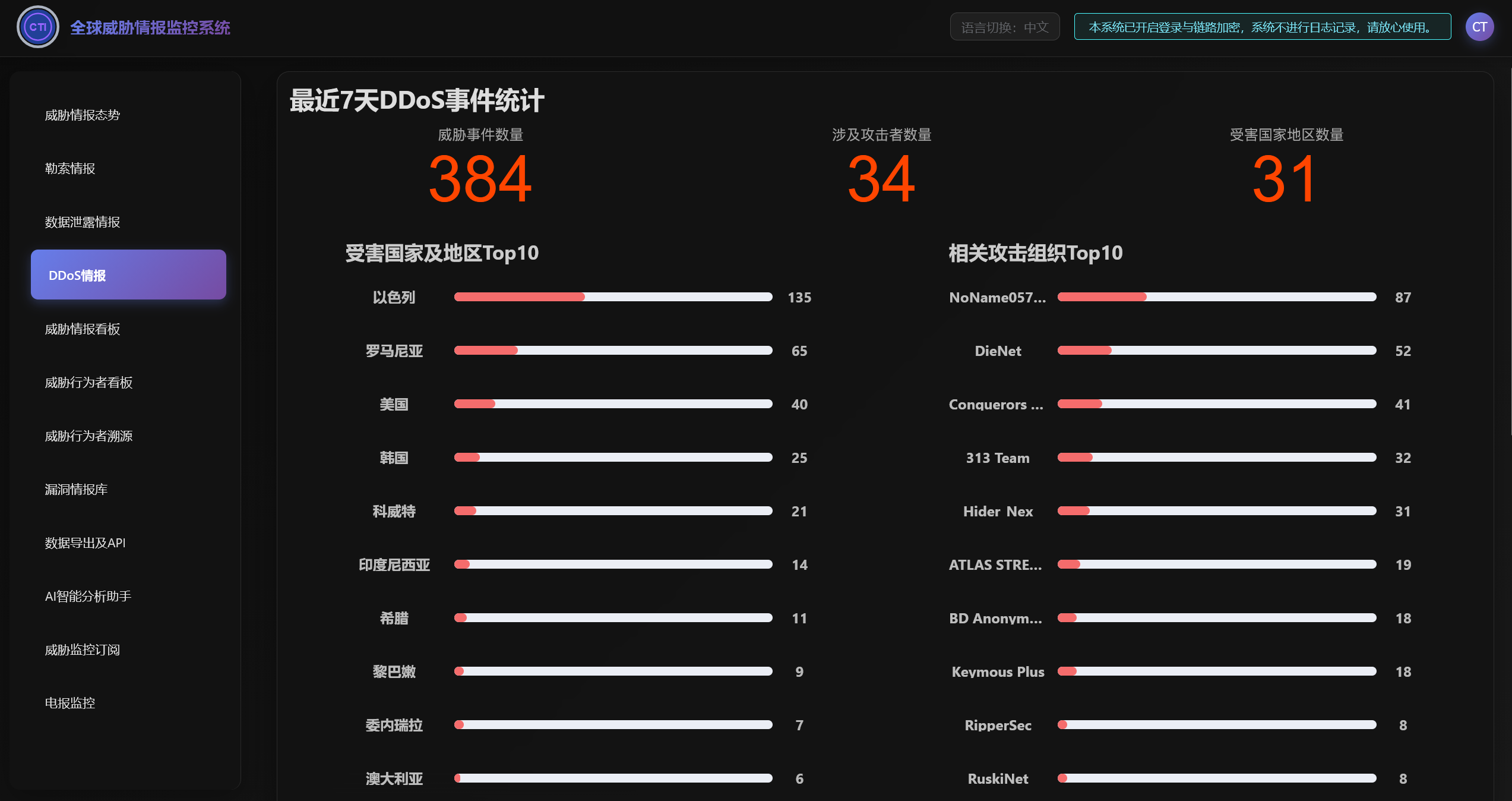This screenshot has width=1512, height=801.
Task: Open the 数据导出及API section
Action: (85, 543)
